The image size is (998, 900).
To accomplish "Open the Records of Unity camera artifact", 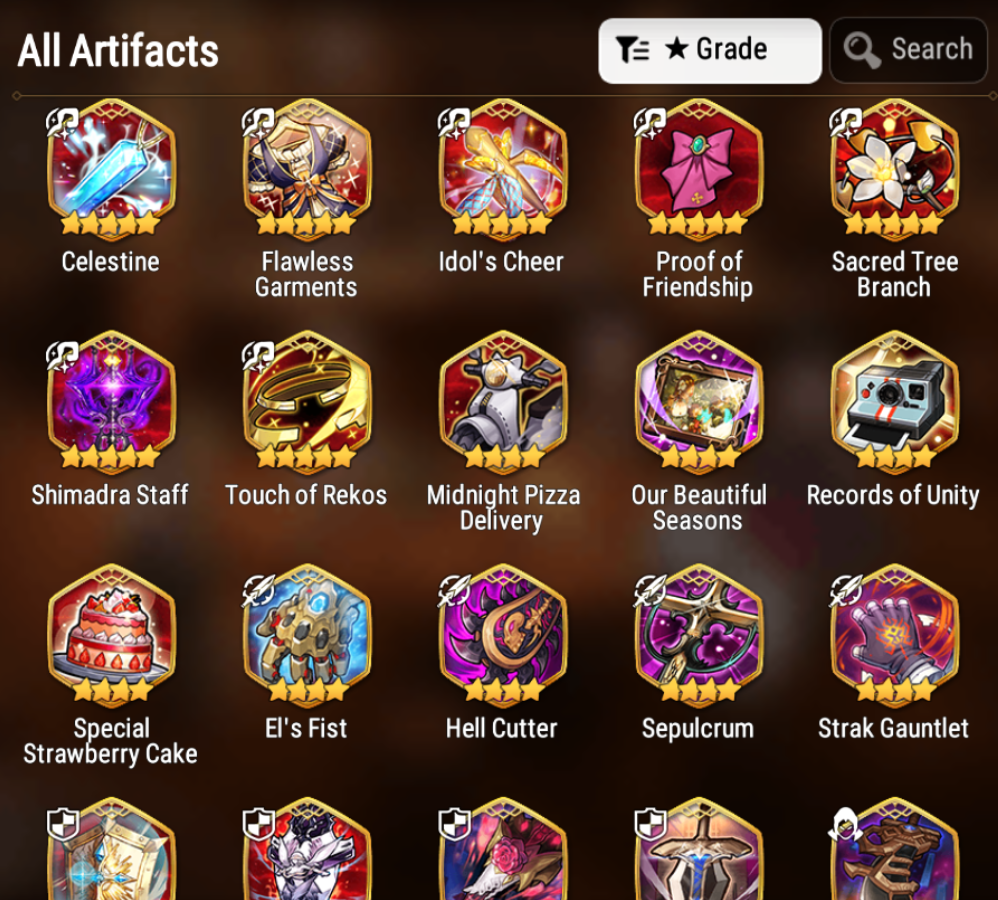I will tap(894, 402).
